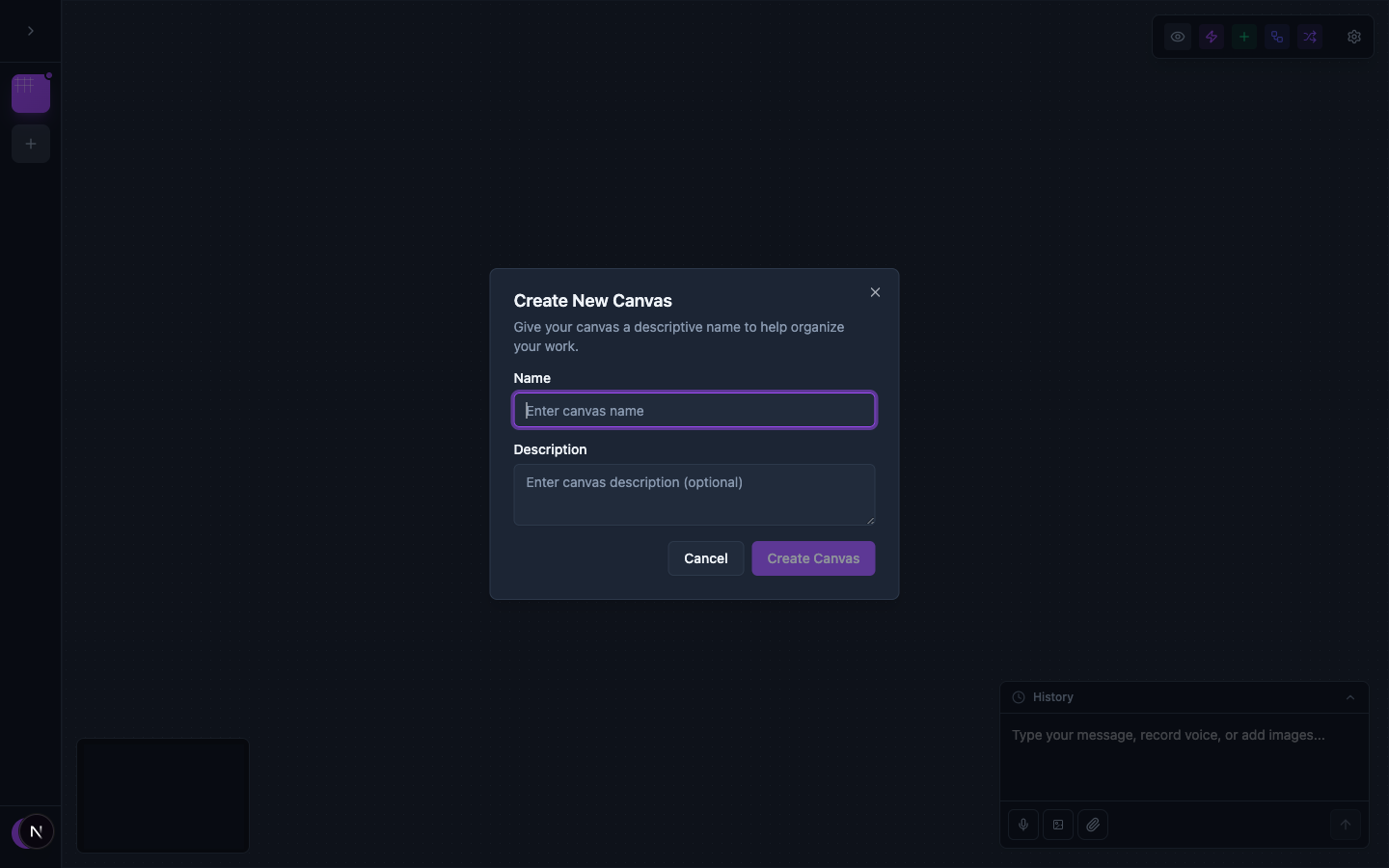Toggle the unsaved changes indicator on the canvas thumbnail
Image resolution: width=1389 pixels, height=868 pixels.
click(48, 75)
